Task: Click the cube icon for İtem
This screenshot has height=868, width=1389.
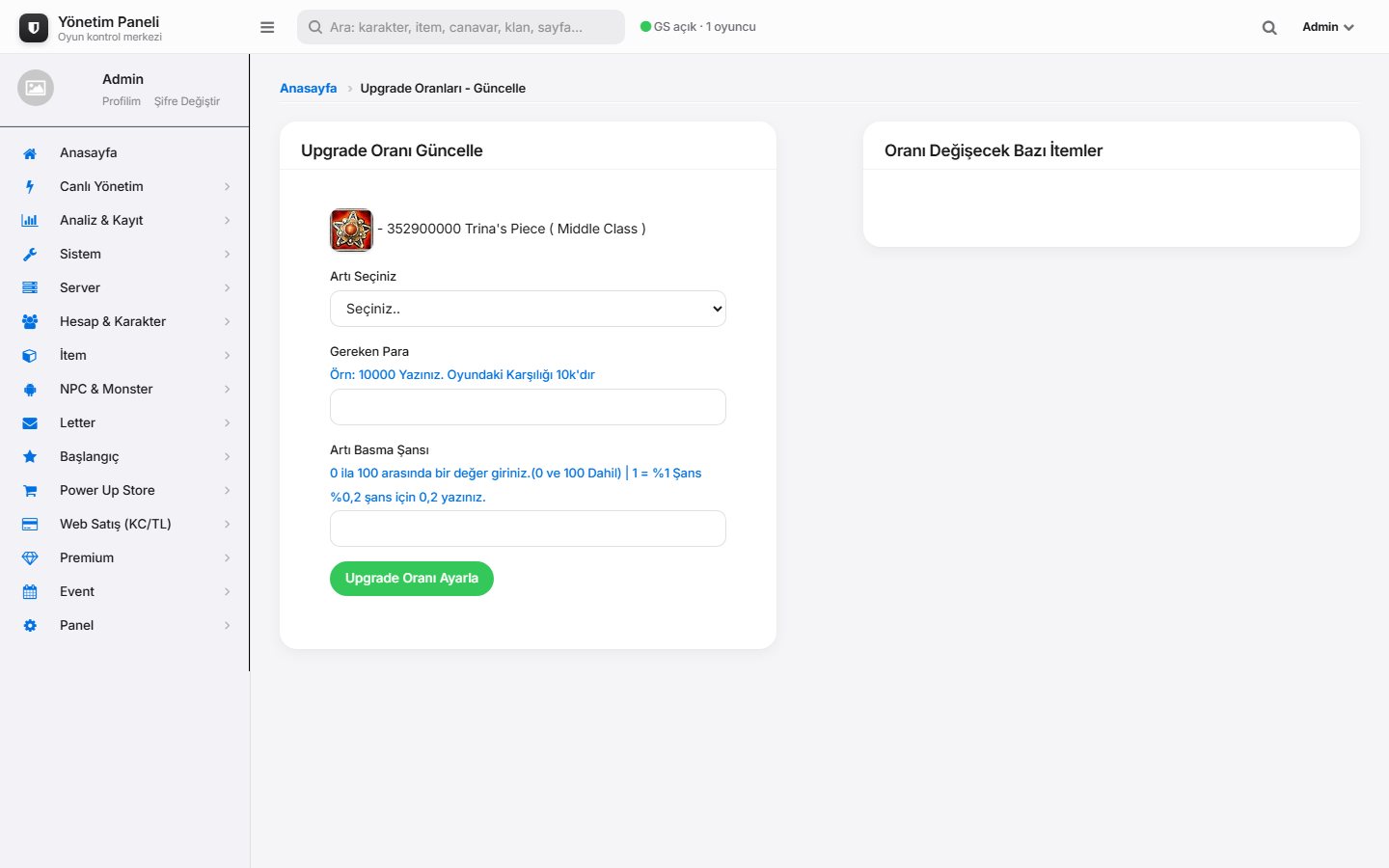Action: (30, 356)
